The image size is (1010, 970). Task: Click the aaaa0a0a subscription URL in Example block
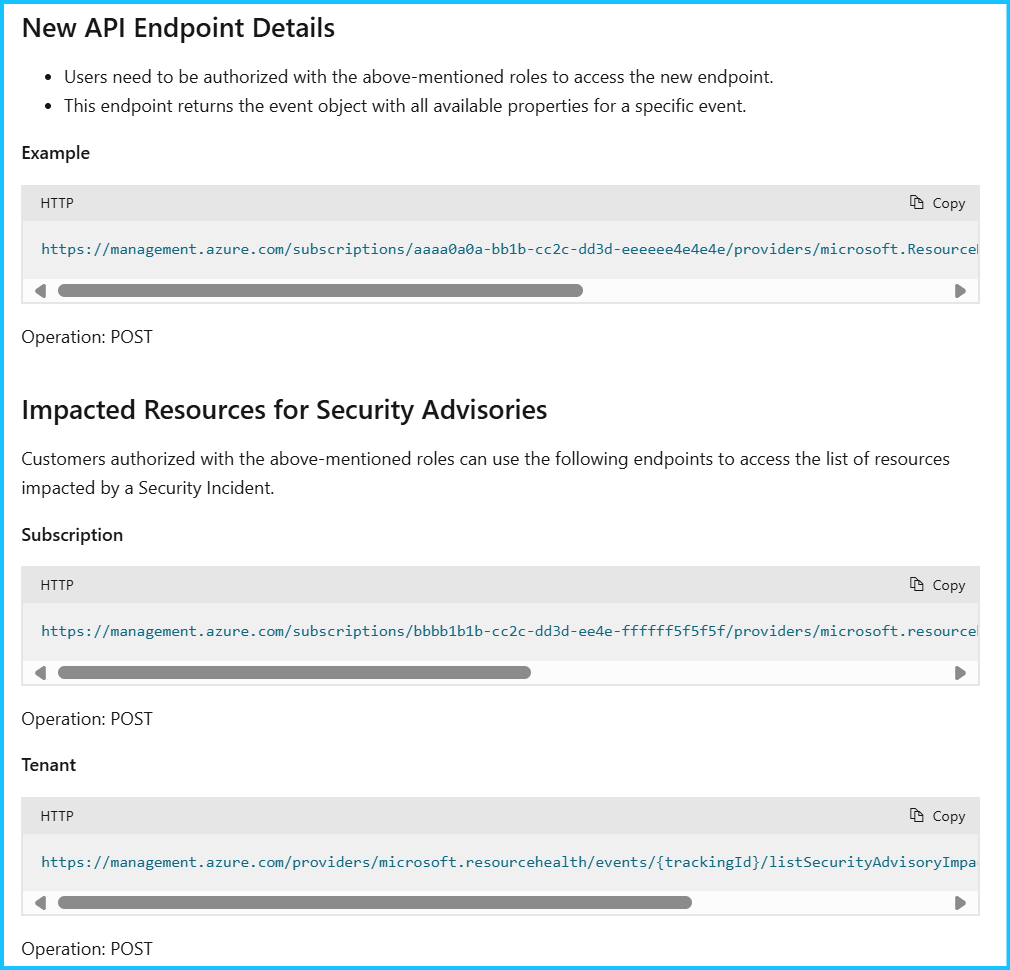pos(509,249)
